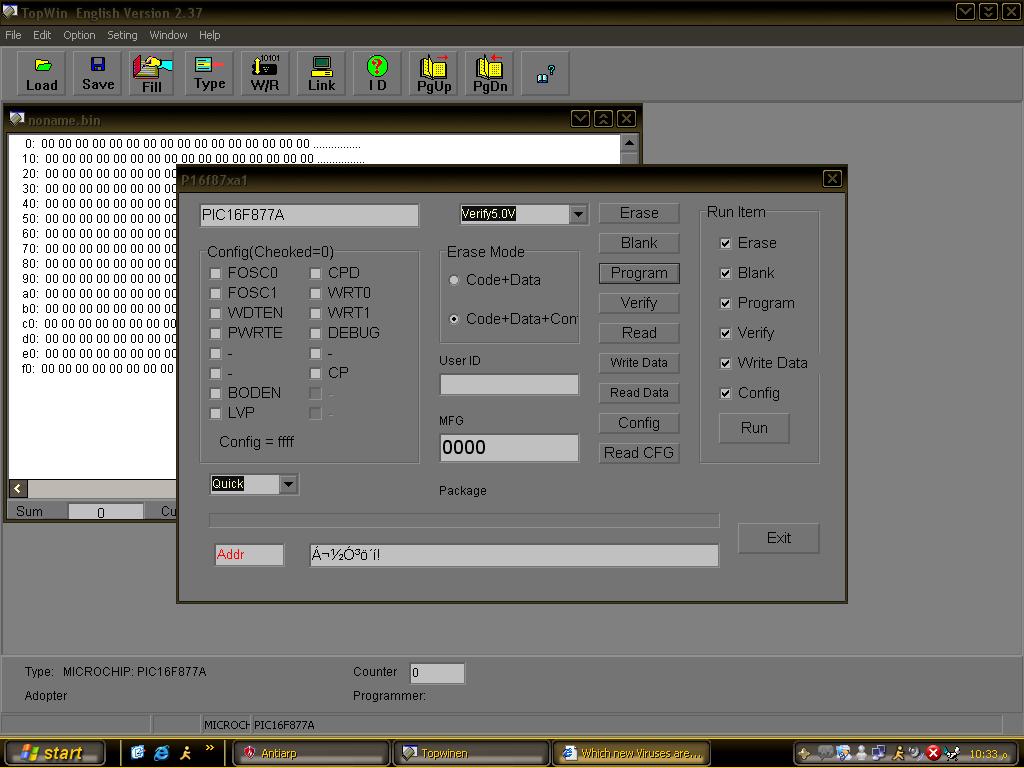The height and width of the screenshot is (768, 1024).
Task: Open the Option menu
Action: pos(79,35)
